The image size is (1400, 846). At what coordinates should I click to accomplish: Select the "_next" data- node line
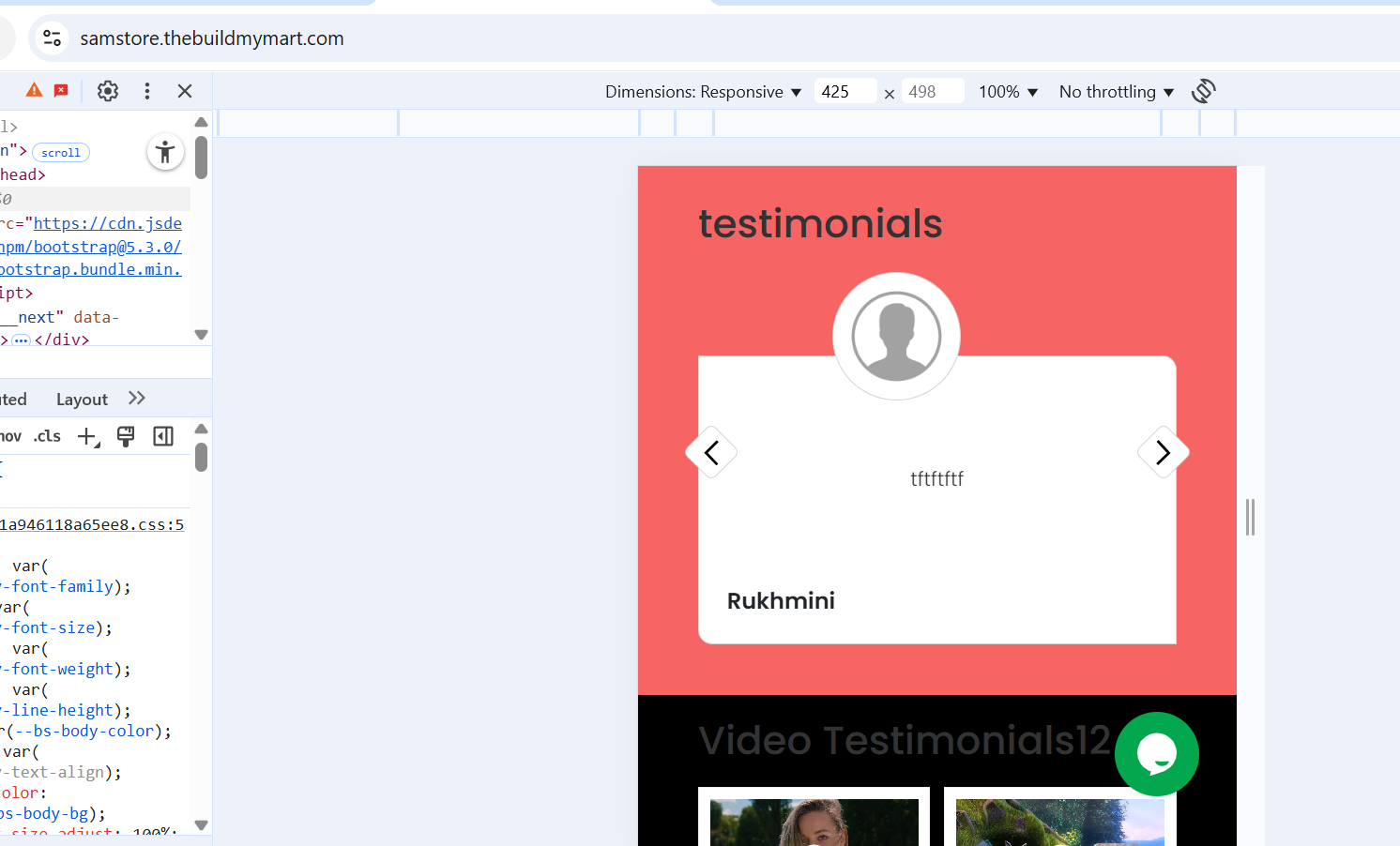click(59, 317)
